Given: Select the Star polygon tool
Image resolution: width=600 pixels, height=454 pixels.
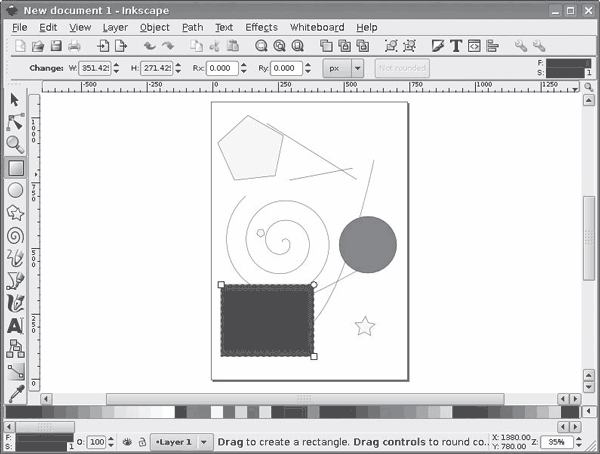Looking at the screenshot, I should pos(15,213).
